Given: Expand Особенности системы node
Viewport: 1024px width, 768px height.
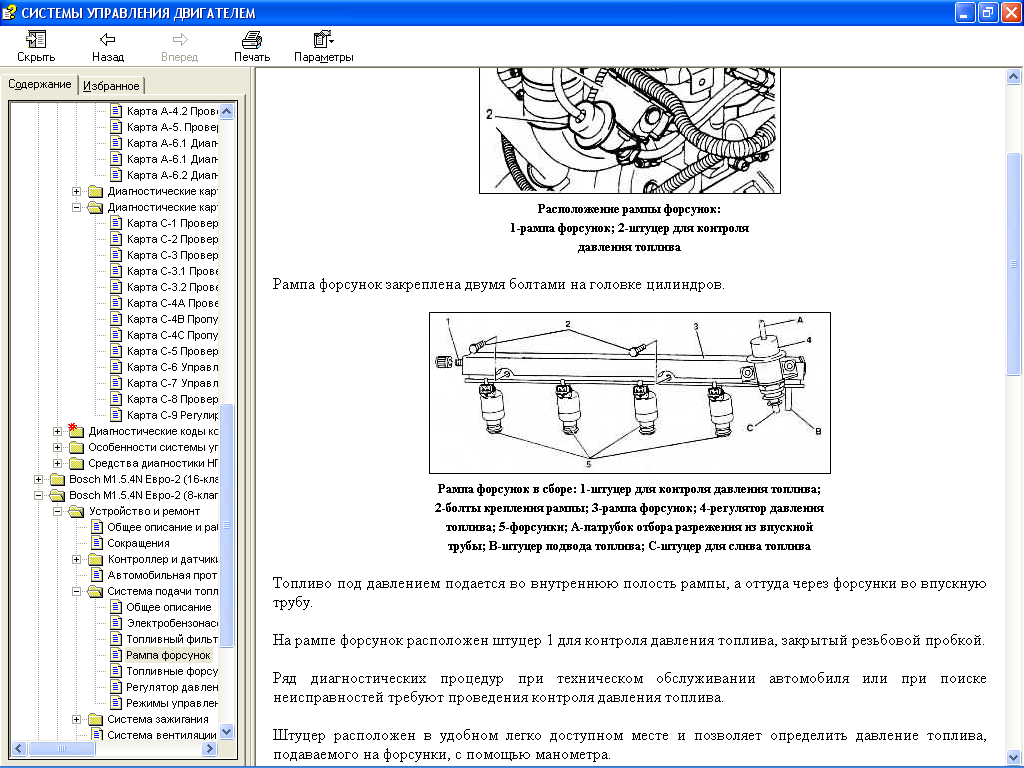Looking at the screenshot, I should 57,447.
